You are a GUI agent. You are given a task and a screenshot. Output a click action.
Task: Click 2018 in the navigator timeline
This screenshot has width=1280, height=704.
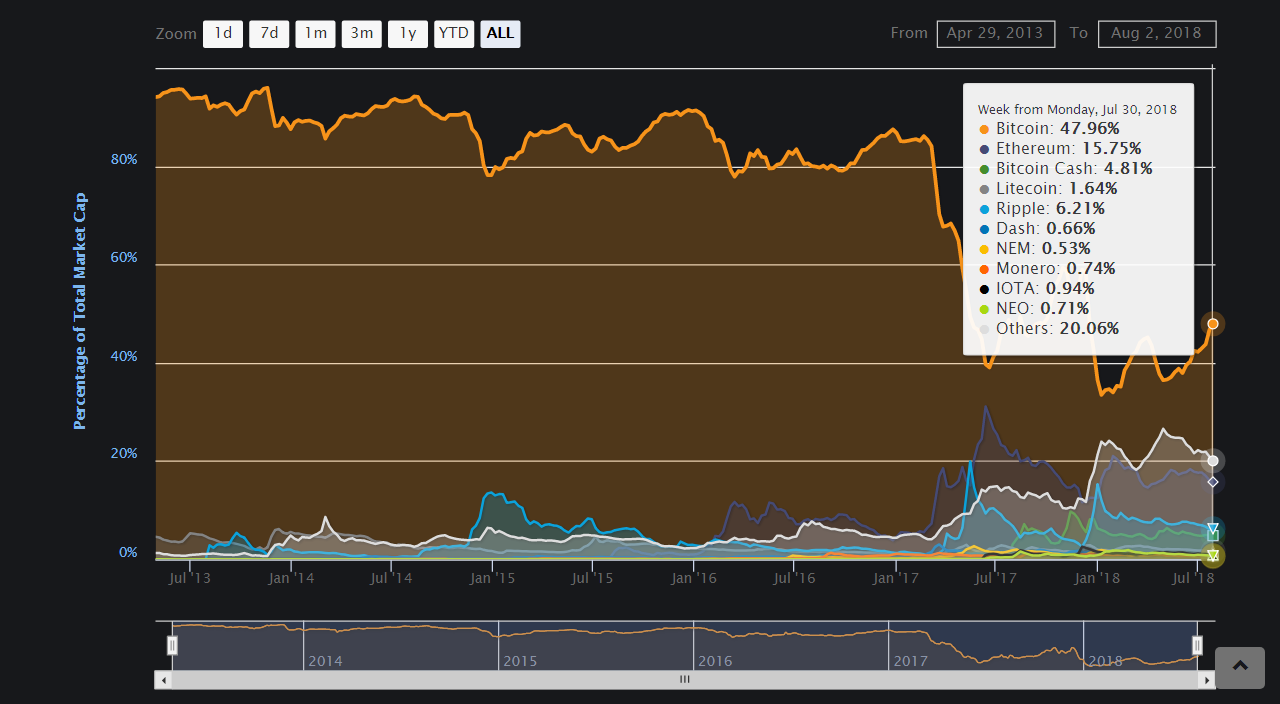(1105, 662)
